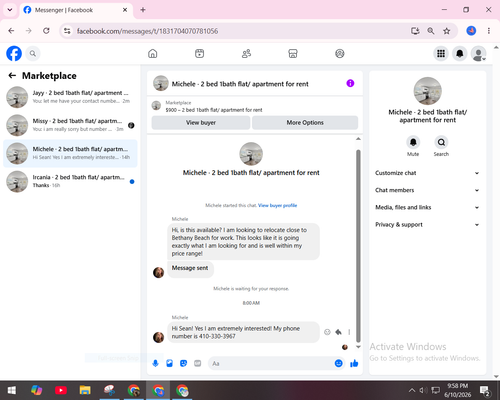This screenshot has width=500, height=400.
Task: Click the chat scrollbar up arrow
Action: click(358, 139)
